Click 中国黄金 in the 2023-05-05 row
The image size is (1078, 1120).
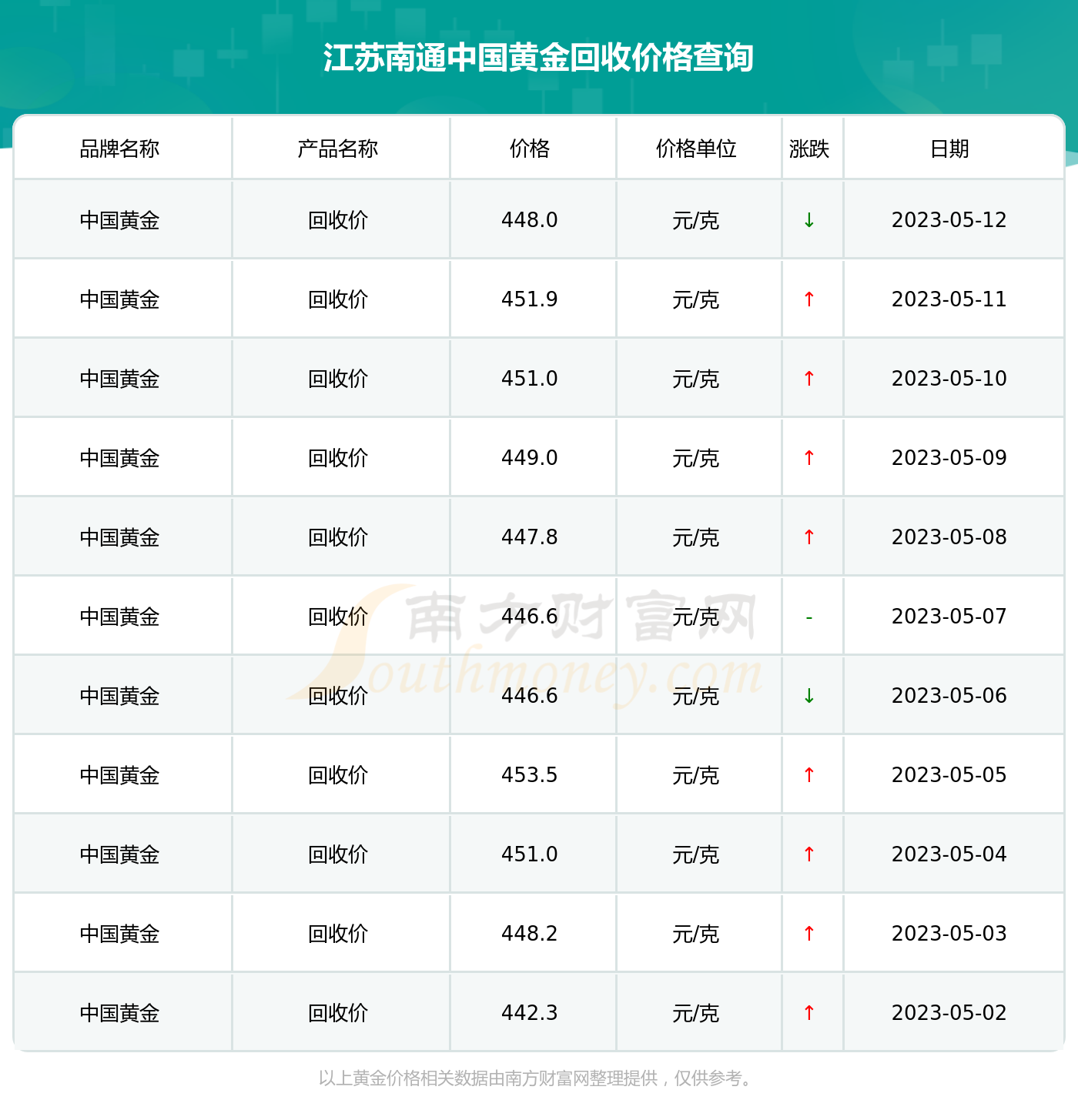point(119,775)
